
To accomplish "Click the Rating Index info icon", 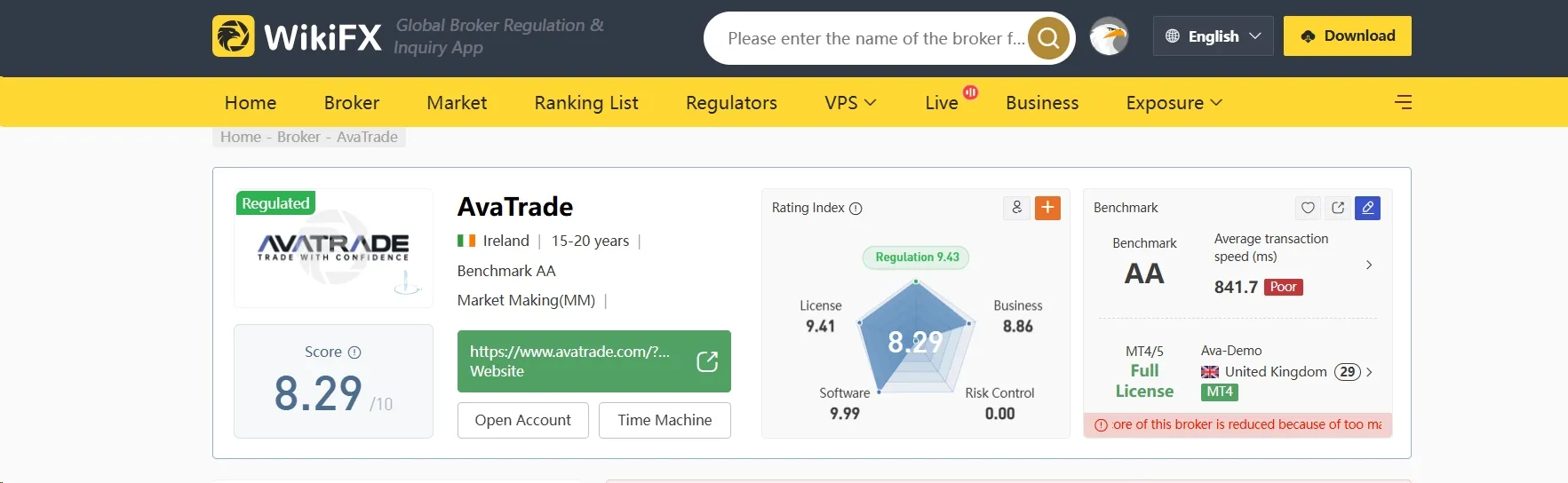I will 856,209.
